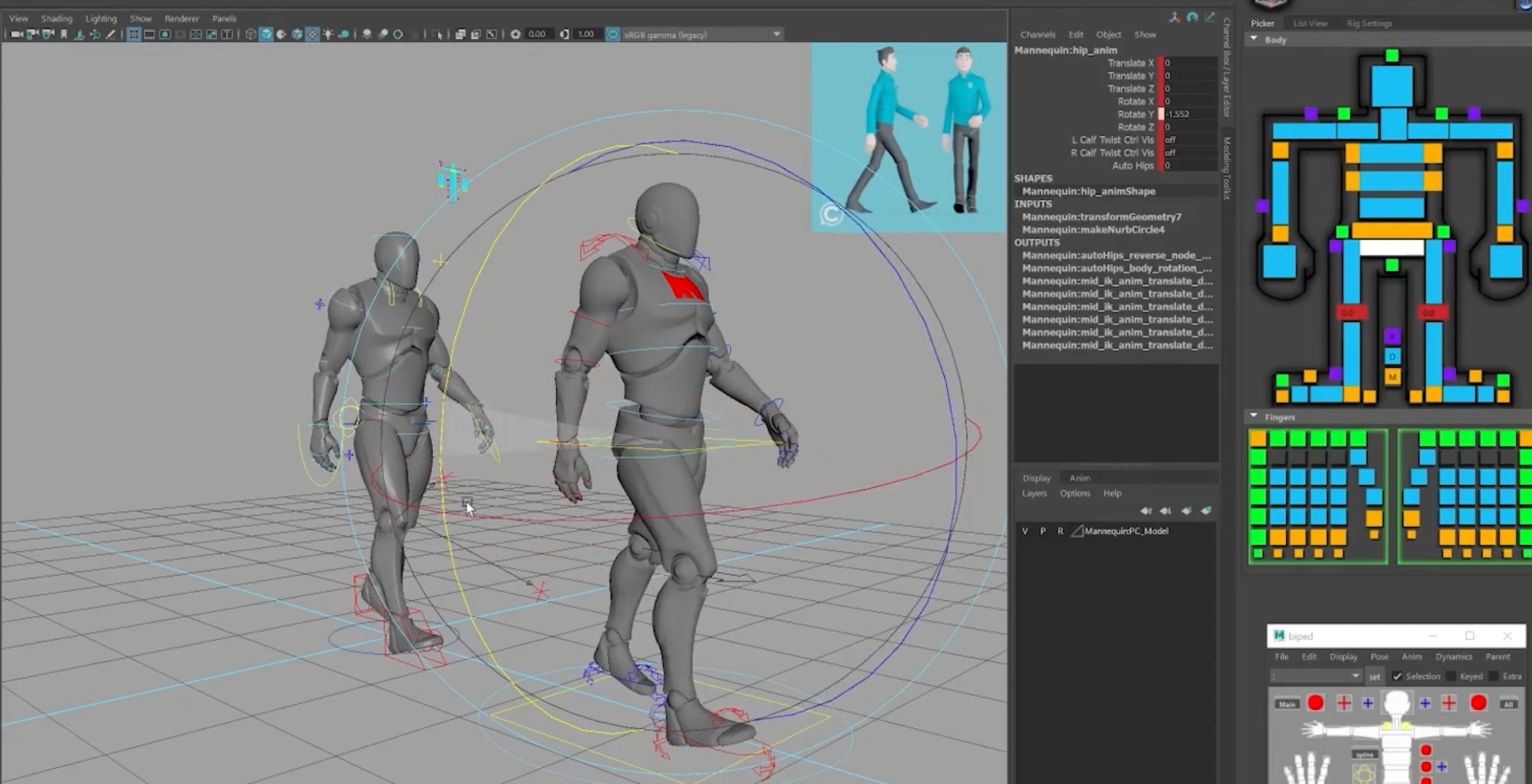Select the head block in Body picker
Image resolution: width=1532 pixels, height=784 pixels.
pos(1391,85)
